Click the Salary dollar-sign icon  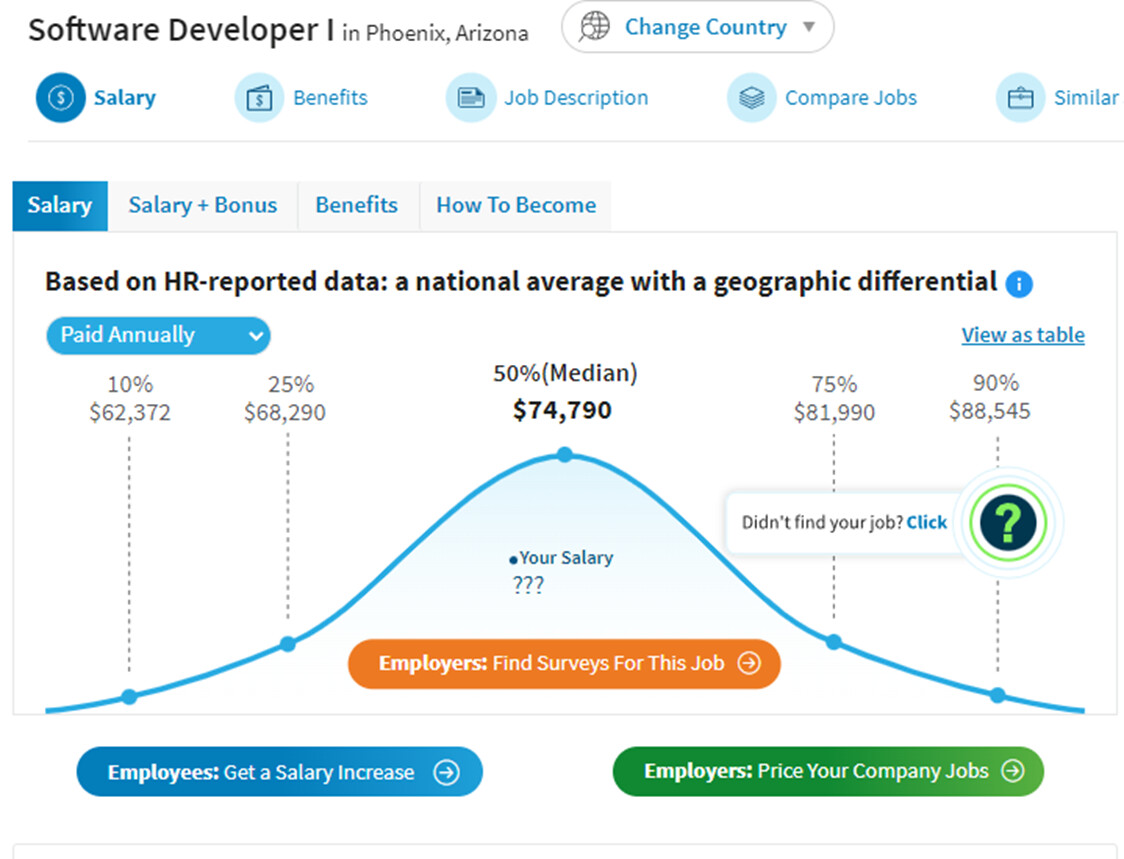(61, 98)
